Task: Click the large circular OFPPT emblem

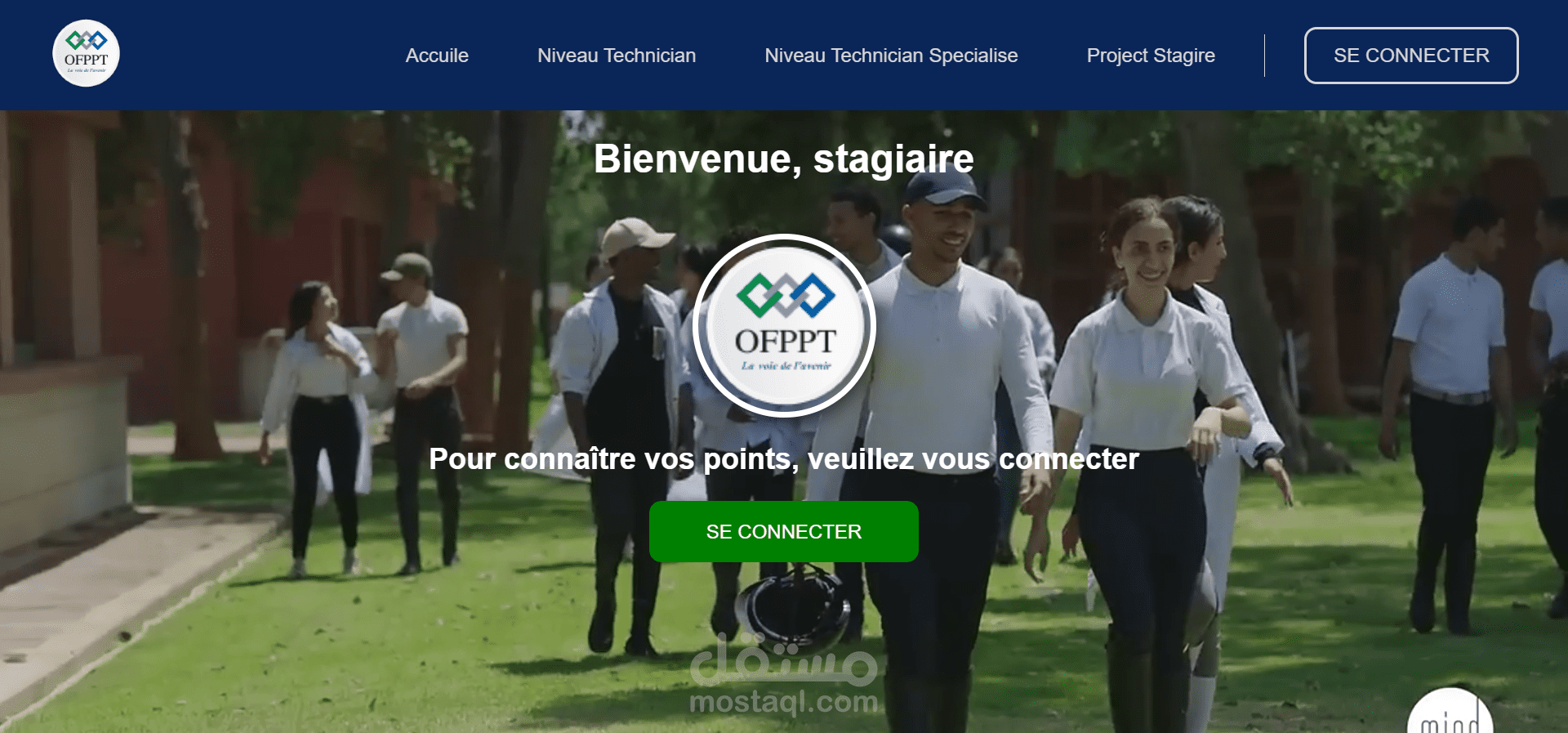Action: tap(784, 325)
